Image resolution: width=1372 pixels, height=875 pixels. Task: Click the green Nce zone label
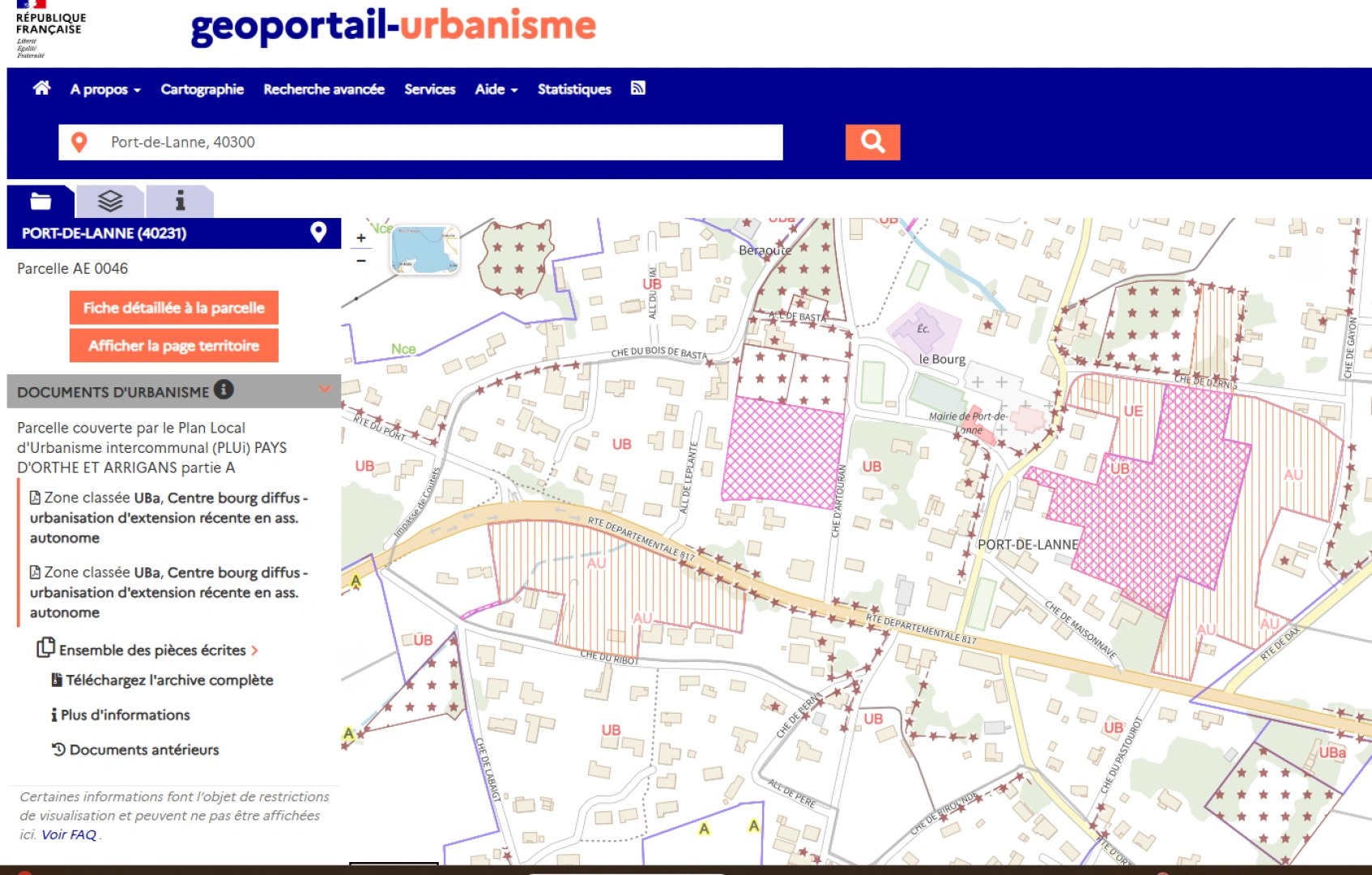coord(403,349)
